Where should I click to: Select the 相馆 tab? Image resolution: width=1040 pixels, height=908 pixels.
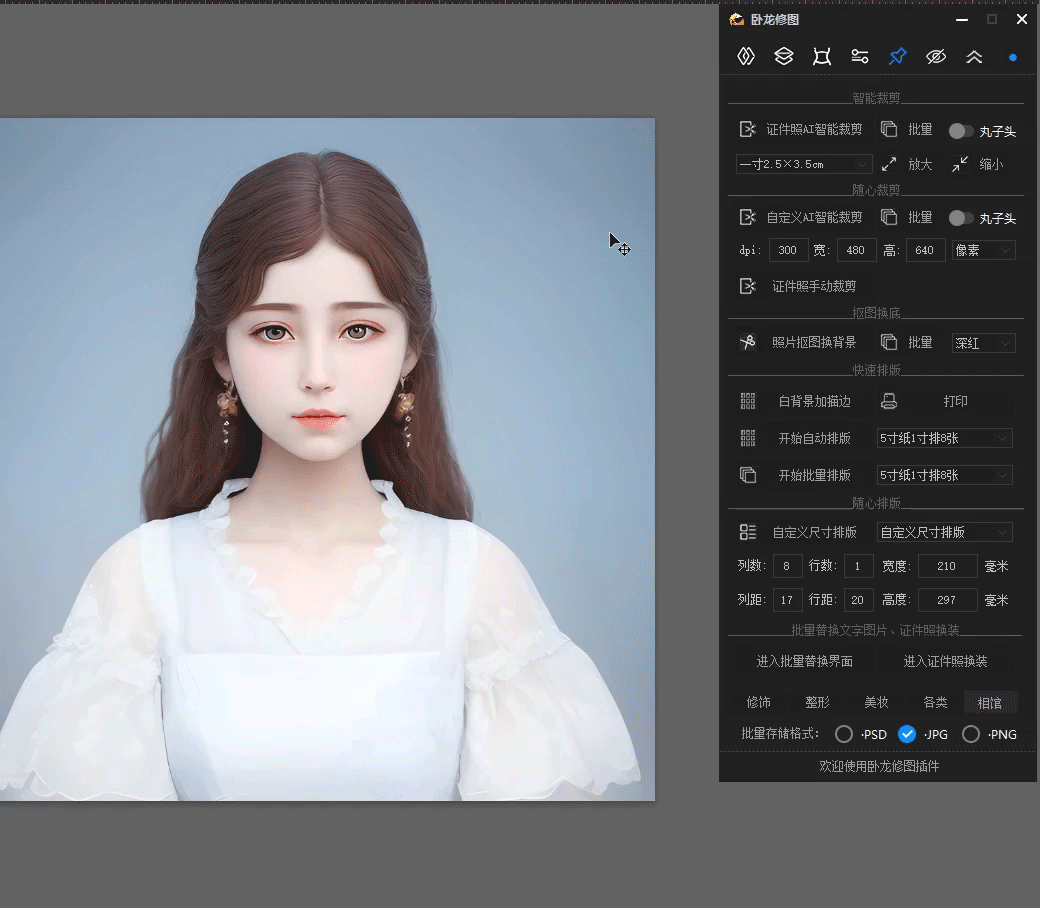[x=991, y=701]
